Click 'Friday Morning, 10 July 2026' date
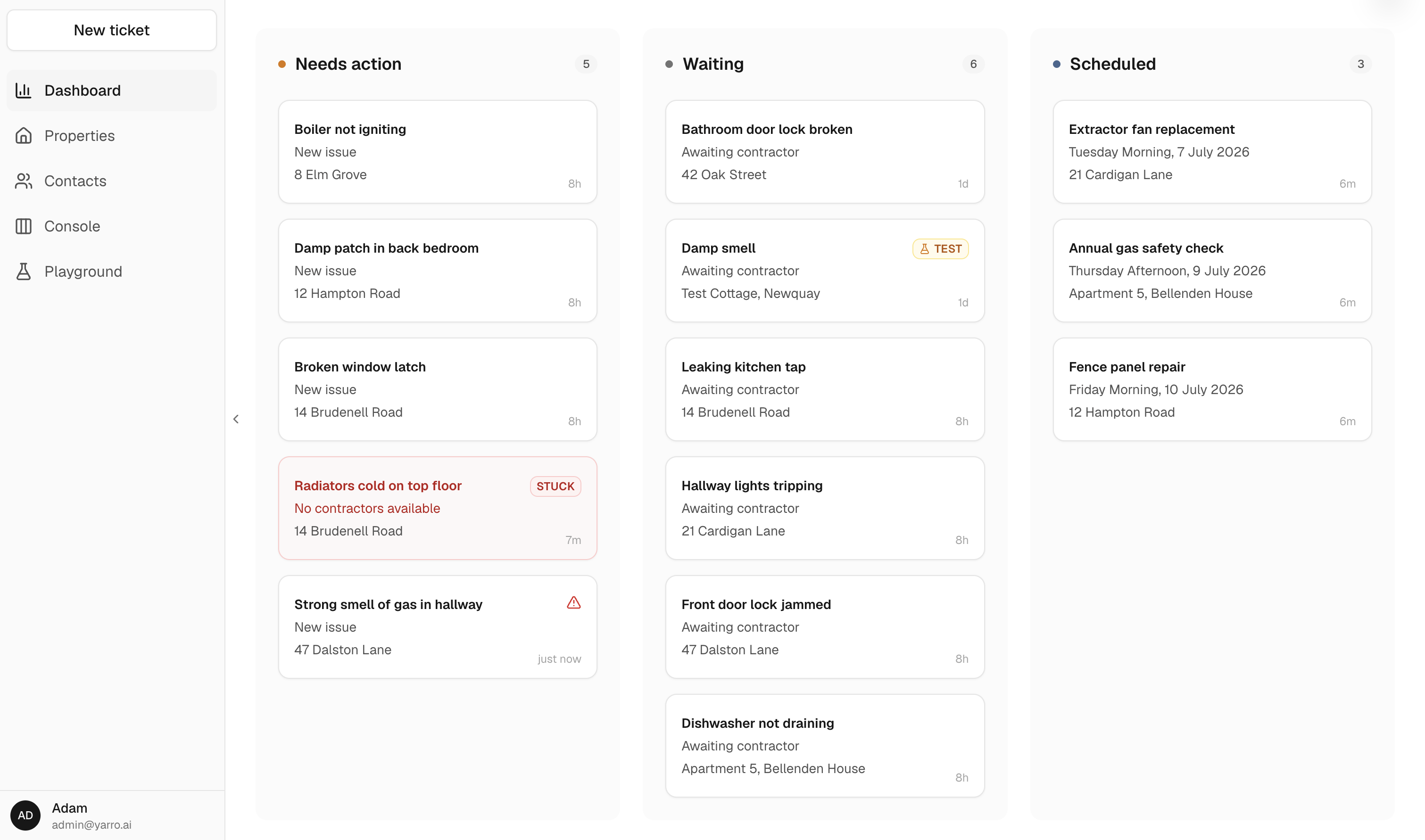Viewport: 1425px width, 840px height. coord(1155,390)
